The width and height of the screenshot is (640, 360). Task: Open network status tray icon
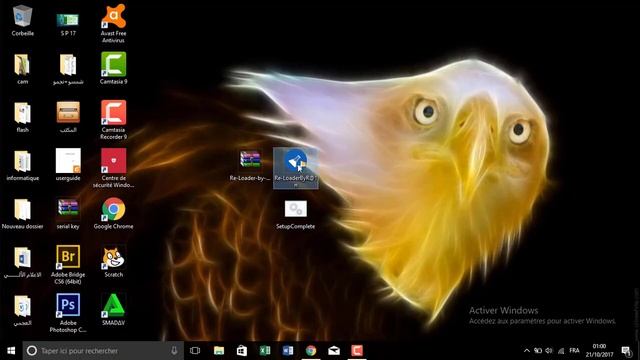(561, 351)
